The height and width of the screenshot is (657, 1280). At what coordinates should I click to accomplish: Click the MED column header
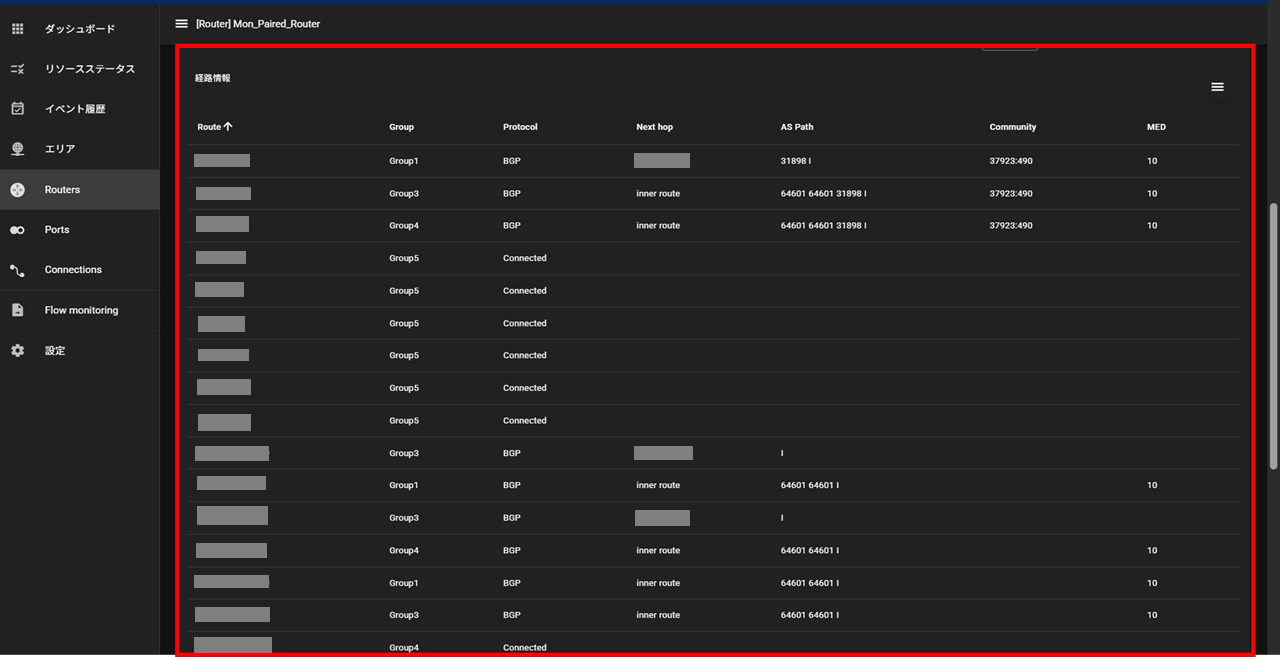coord(1155,127)
